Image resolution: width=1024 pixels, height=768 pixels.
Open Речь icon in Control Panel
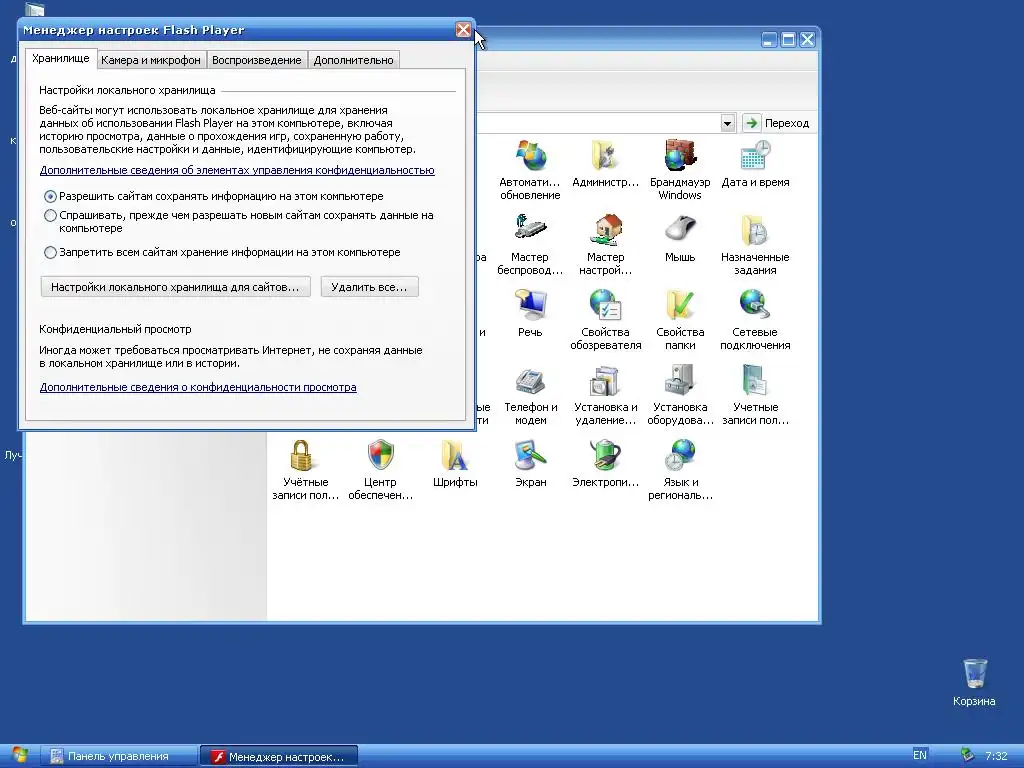coord(530,304)
